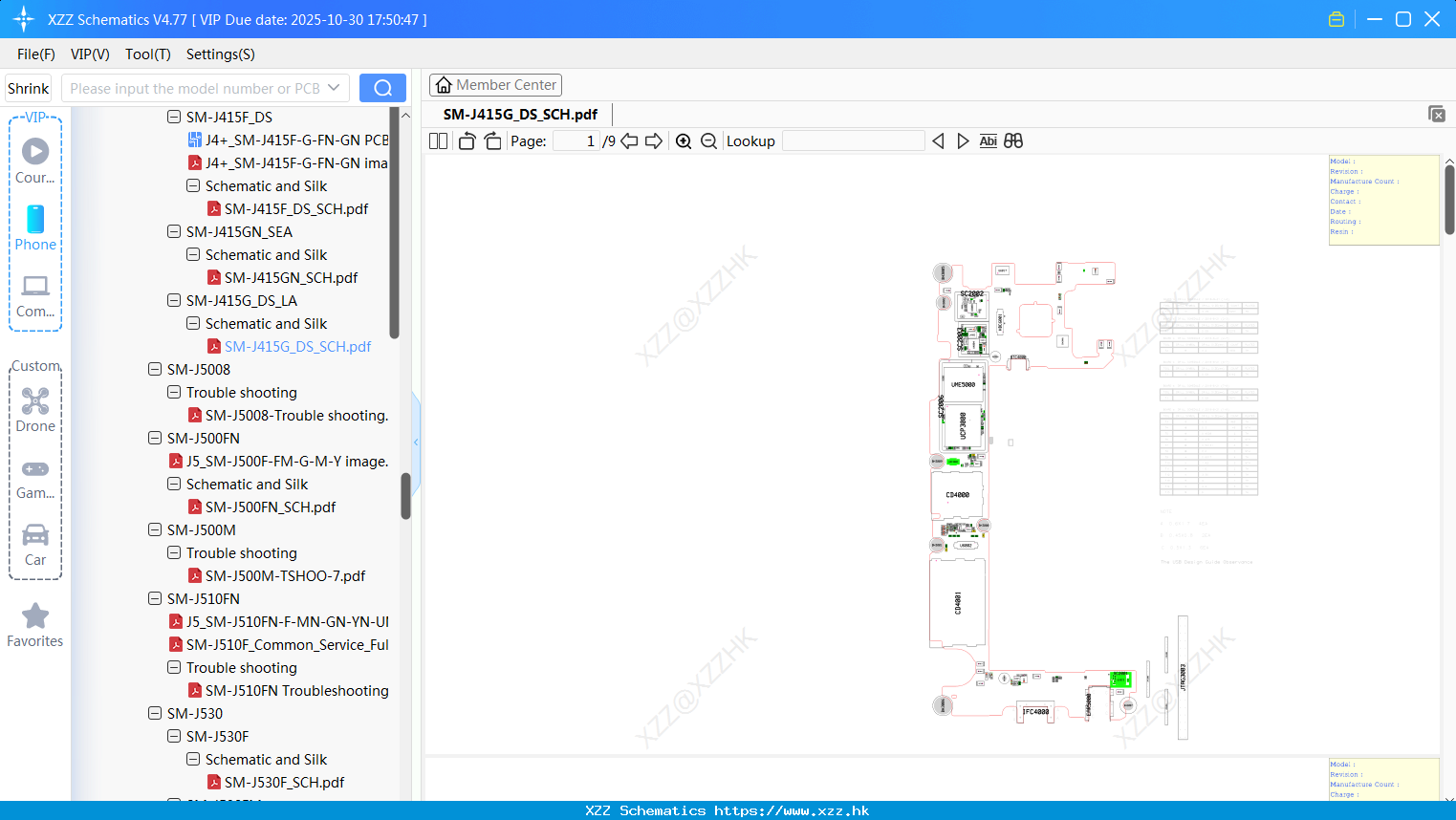The image size is (1456, 820).
Task: Open the binoculars search icon
Action: pyautogui.click(x=1013, y=141)
